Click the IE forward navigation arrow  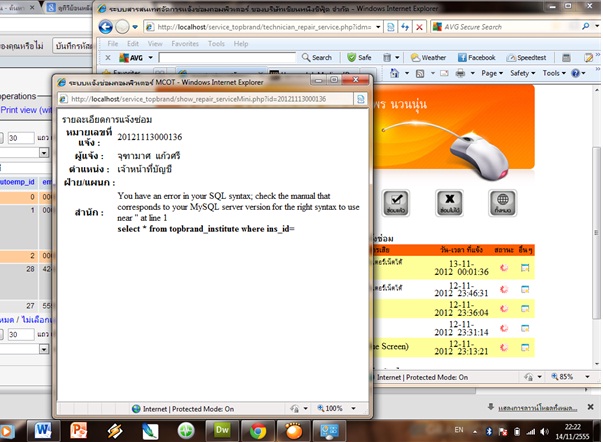(122, 27)
